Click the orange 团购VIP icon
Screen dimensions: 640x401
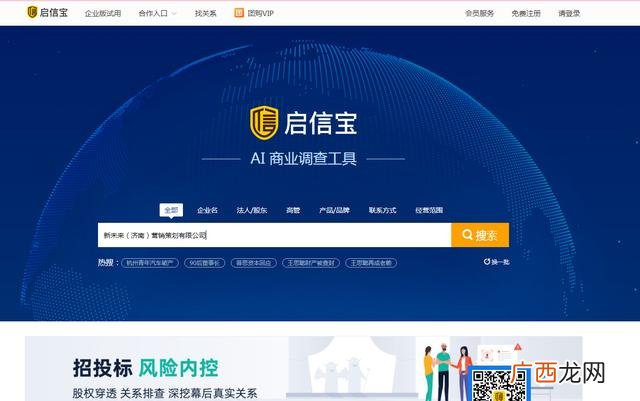tap(239, 13)
